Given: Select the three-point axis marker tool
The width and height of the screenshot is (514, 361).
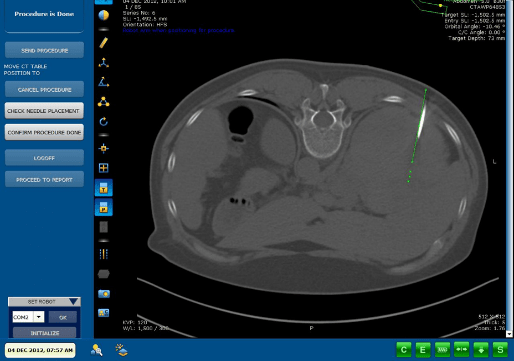Looking at the screenshot, I should coord(104,62).
